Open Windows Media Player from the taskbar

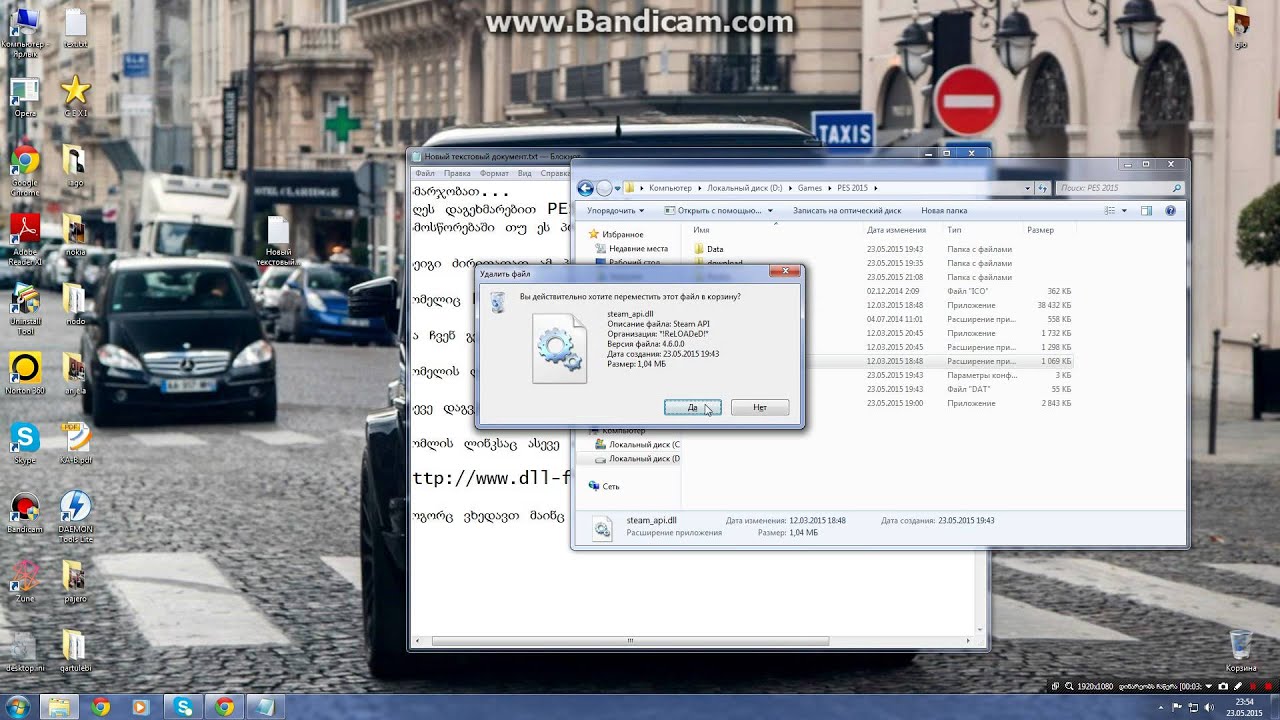click(x=141, y=707)
